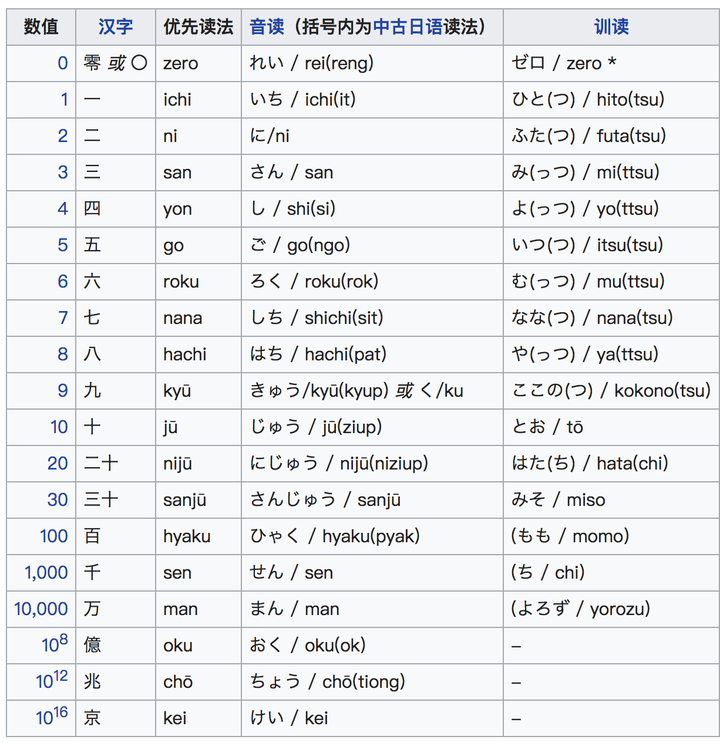Select the preferred reading 'yon'
This screenshot has height=743, width=720.
pyautogui.click(x=198, y=209)
